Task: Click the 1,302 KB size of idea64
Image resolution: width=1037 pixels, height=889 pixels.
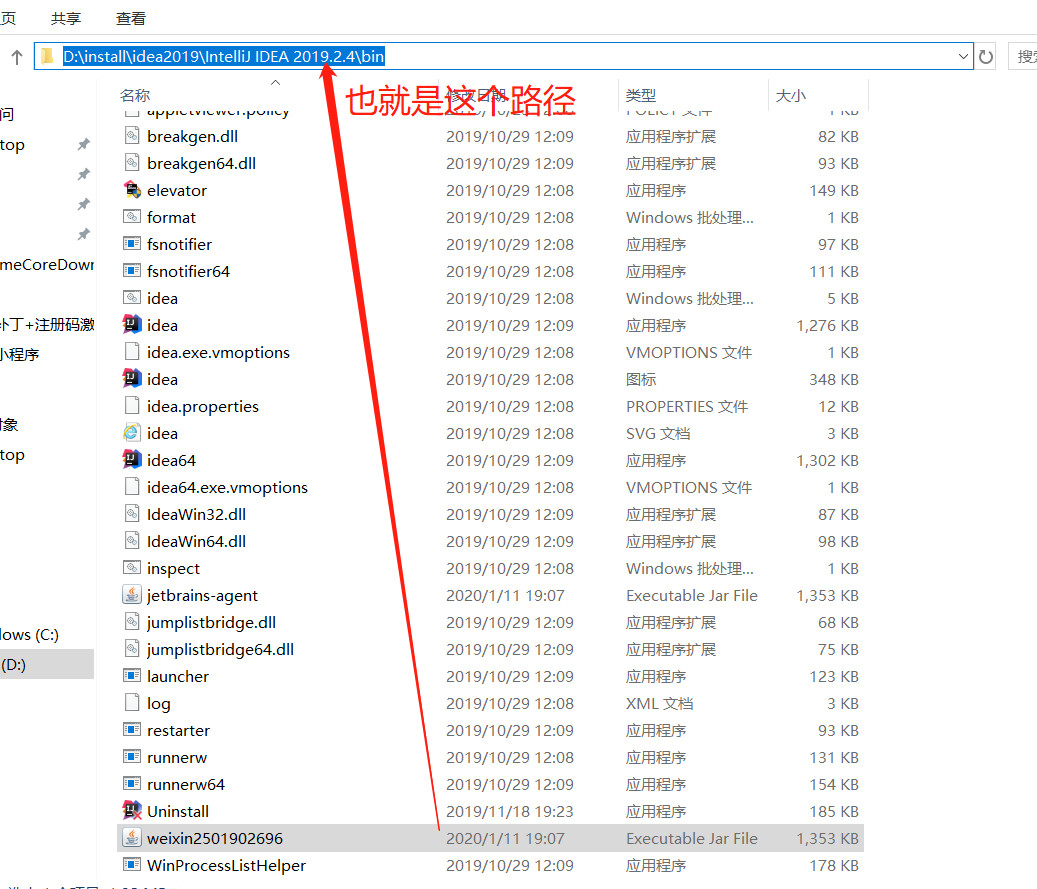Action: click(827, 460)
